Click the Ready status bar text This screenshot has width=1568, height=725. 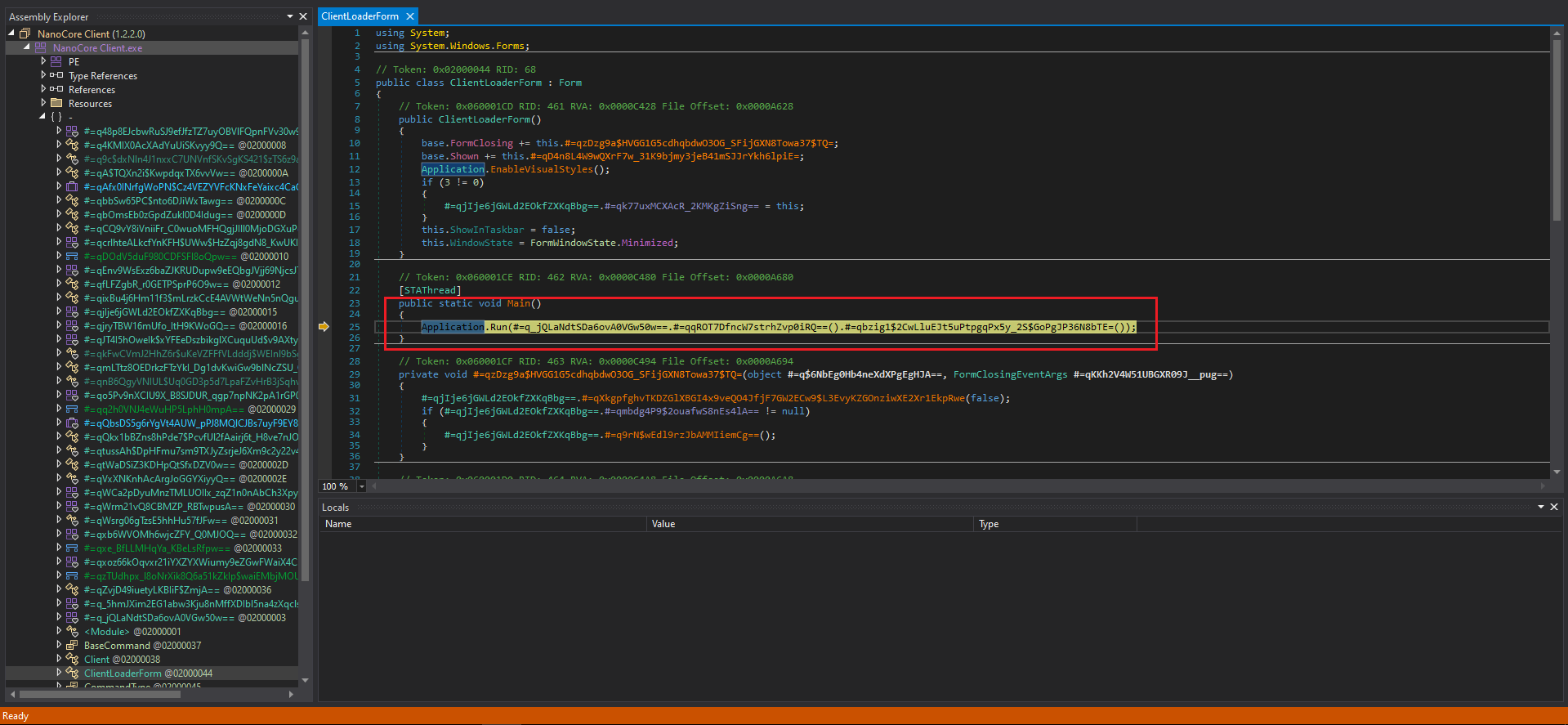tap(16, 716)
